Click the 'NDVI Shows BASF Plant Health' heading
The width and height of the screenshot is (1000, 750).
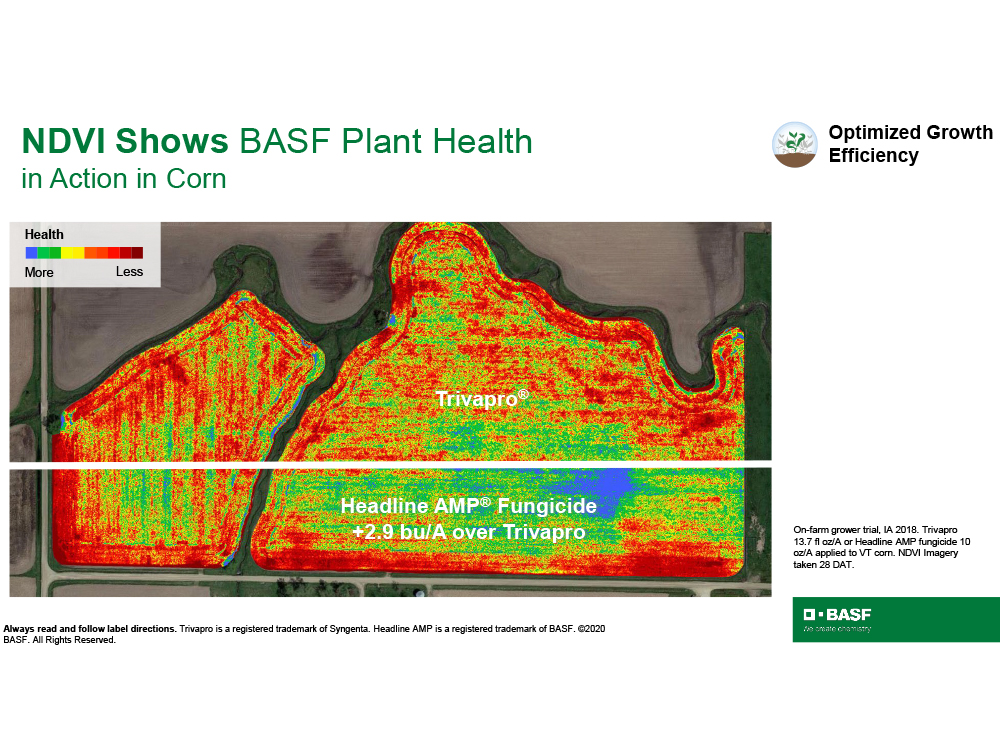pyautogui.click(x=277, y=141)
